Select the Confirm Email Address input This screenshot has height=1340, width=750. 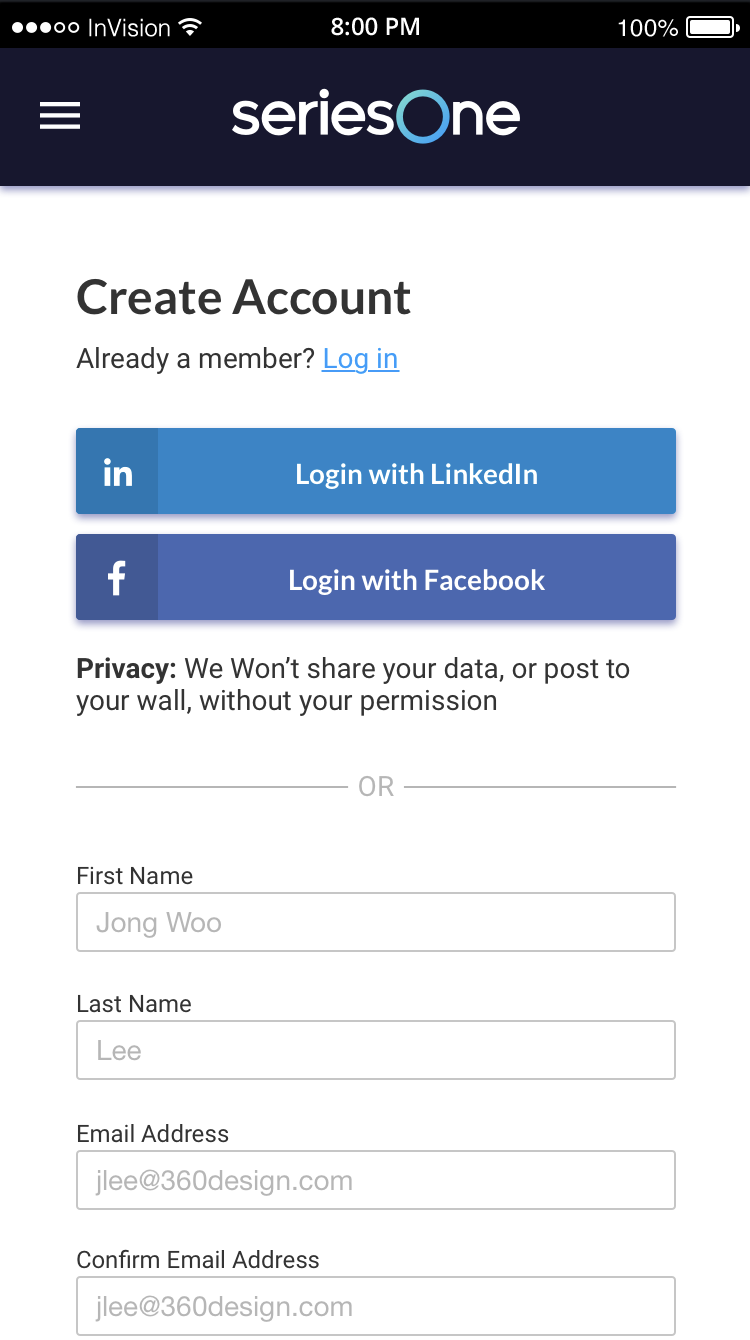376,1306
